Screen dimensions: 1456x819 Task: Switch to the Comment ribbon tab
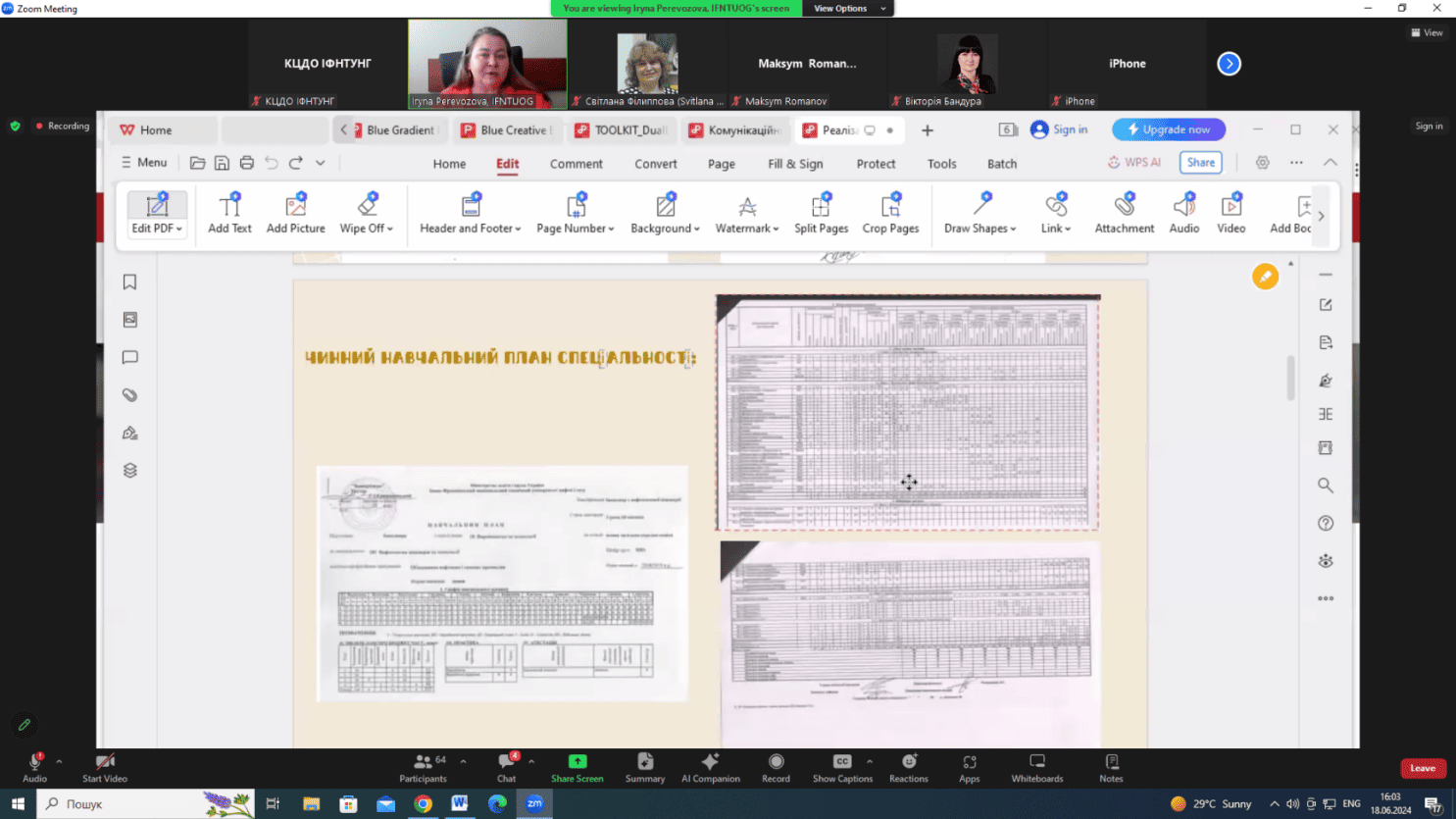pyautogui.click(x=576, y=164)
